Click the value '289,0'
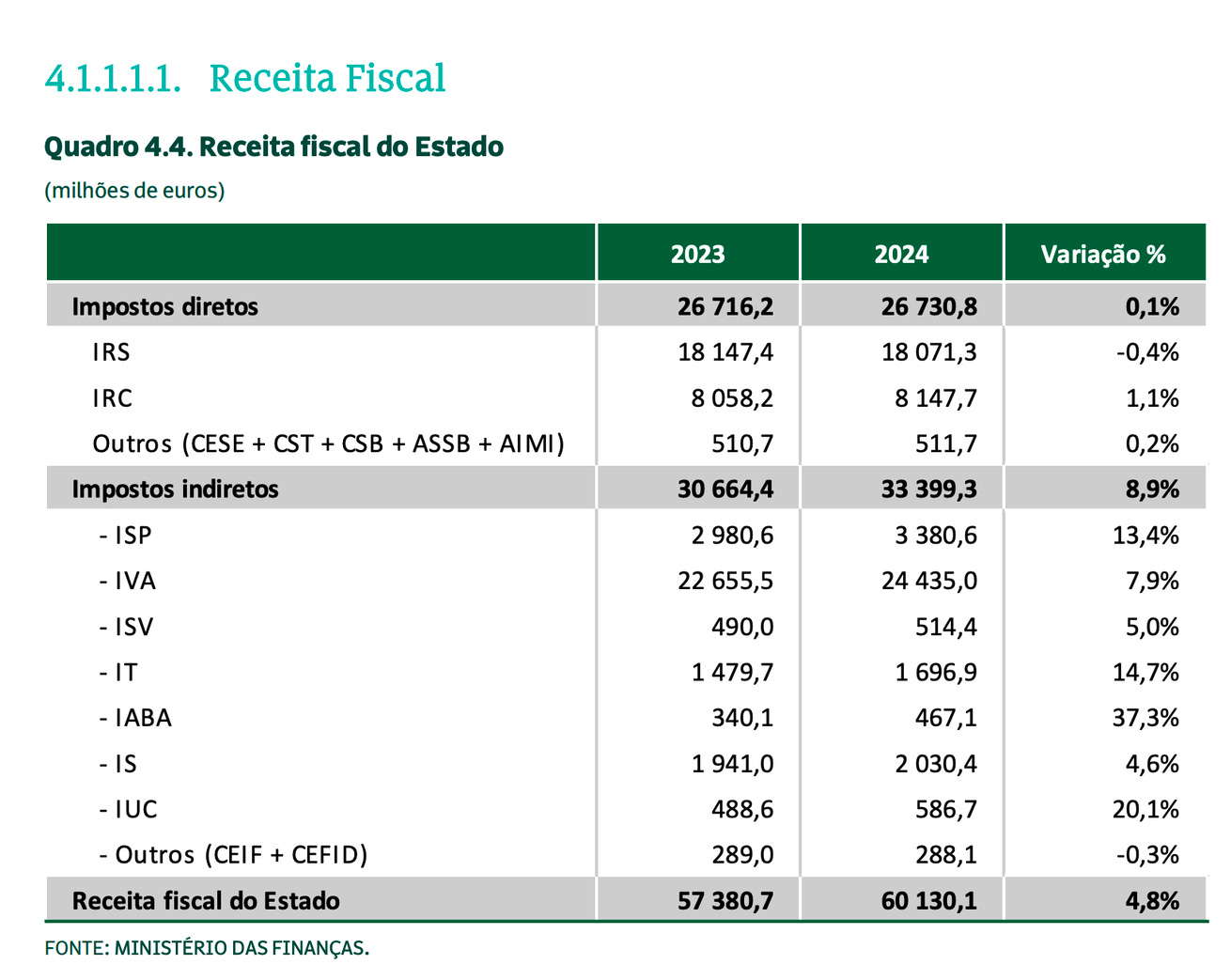Screen dimensions: 1231x980 742,855
